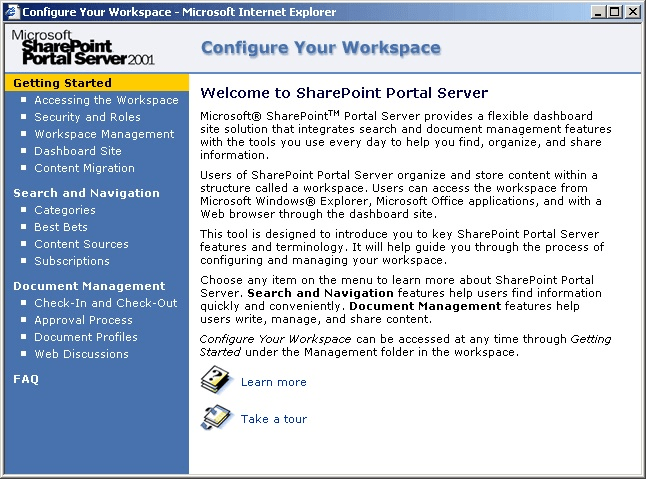Open the FAQ section

26,379
